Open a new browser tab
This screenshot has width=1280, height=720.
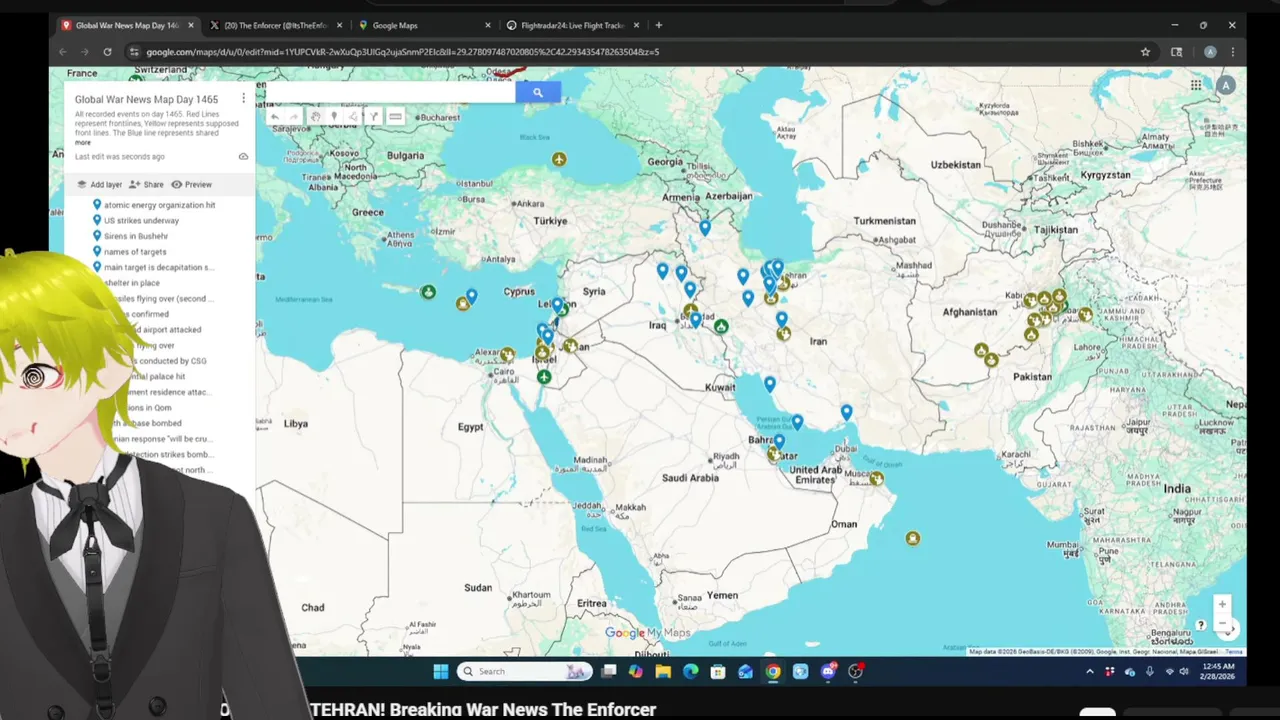658,25
